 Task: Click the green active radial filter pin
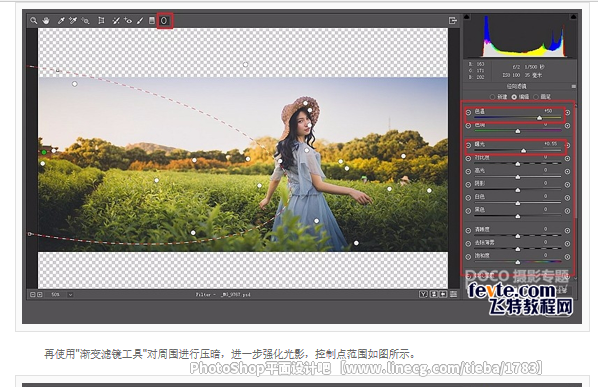44,152
